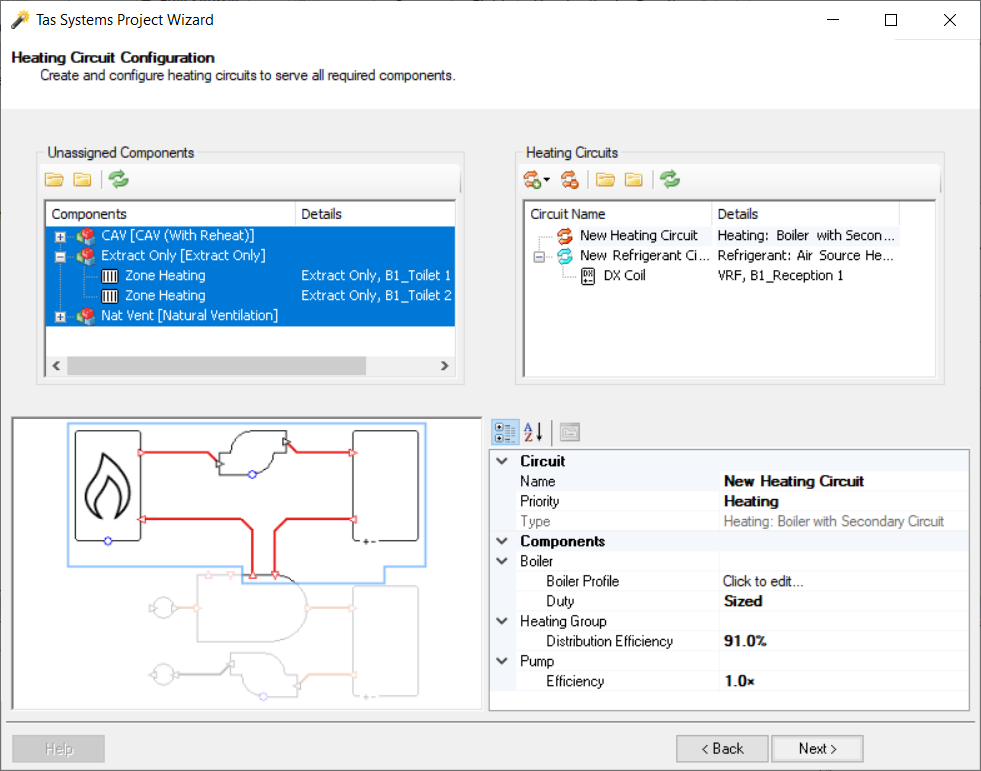Click the Nat Vent system icon
Viewport: 981px width, 771px height.
click(86, 316)
